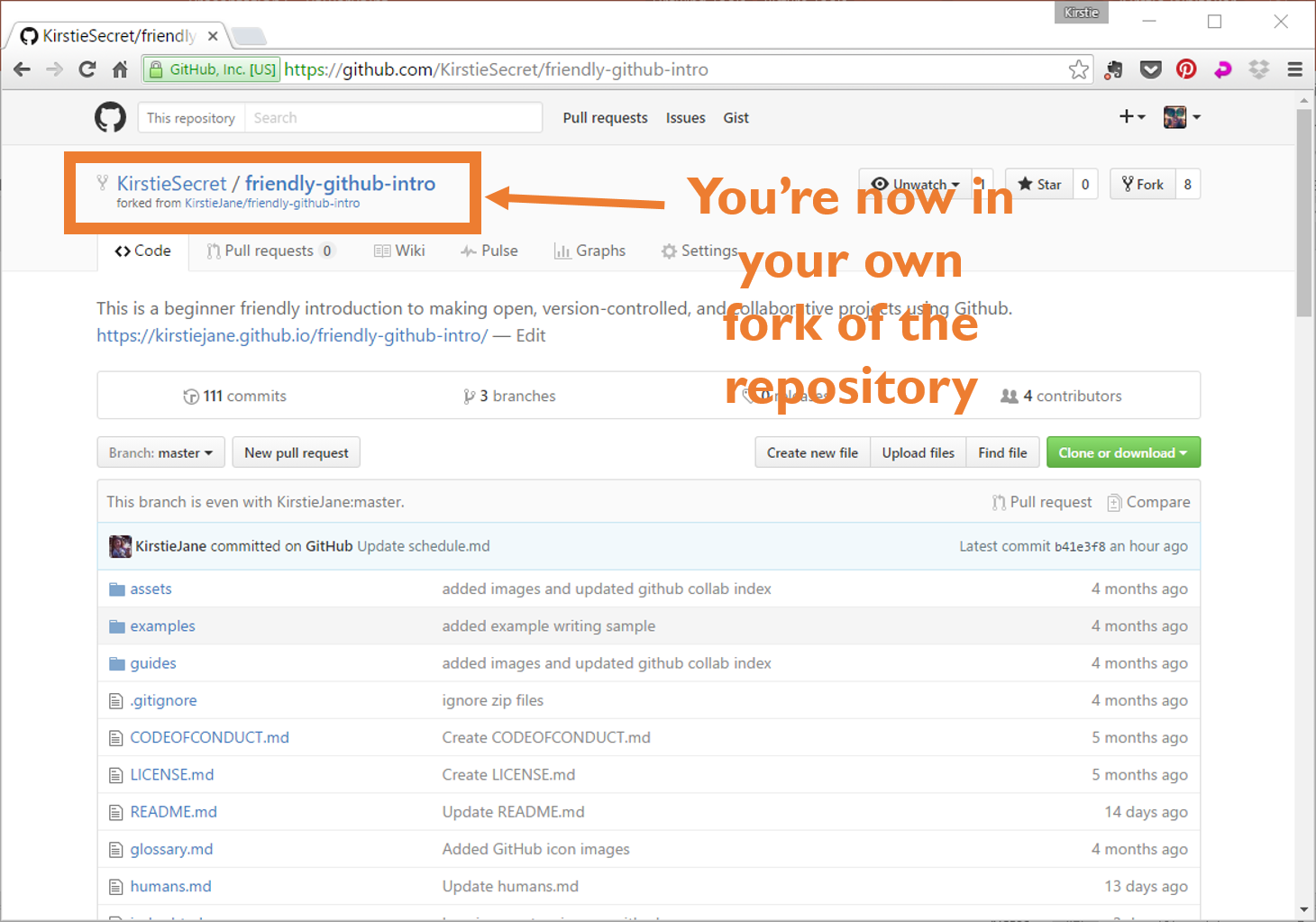Open glossary.md file

(x=171, y=849)
